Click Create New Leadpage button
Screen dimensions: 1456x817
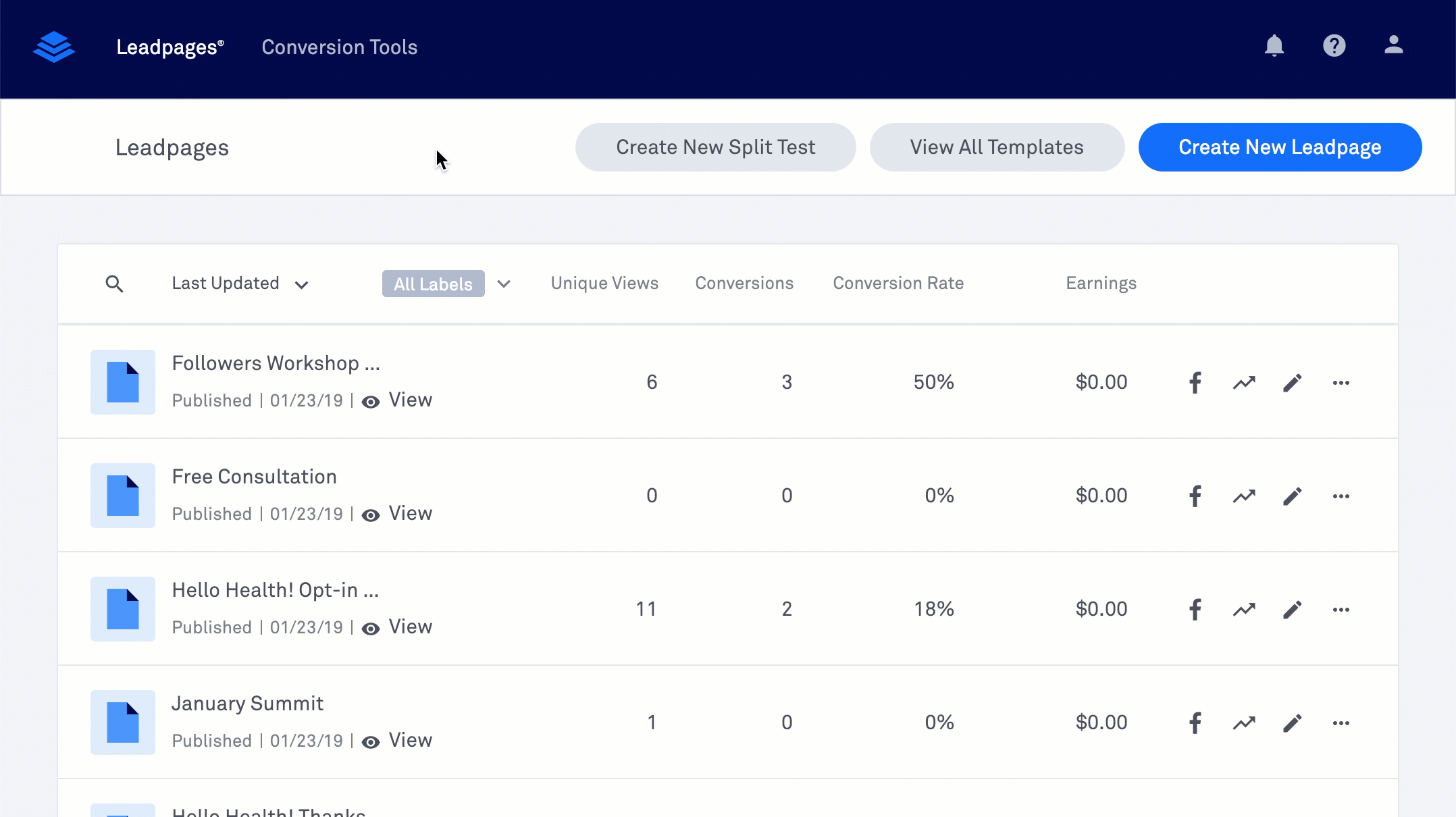[1280, 147]
